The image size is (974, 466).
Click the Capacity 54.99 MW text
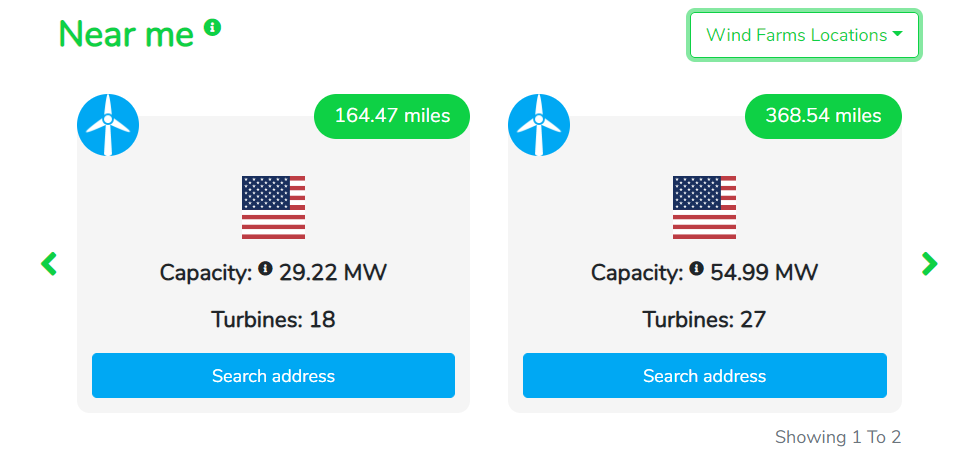[x=704, y=273]
